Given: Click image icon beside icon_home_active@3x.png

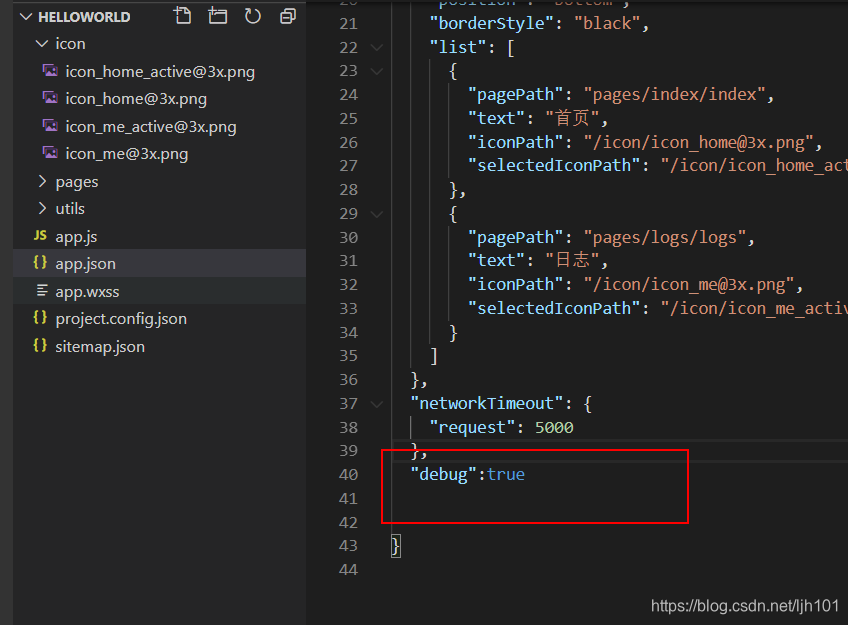Looking at the screenshot, I should click(50, 71).
